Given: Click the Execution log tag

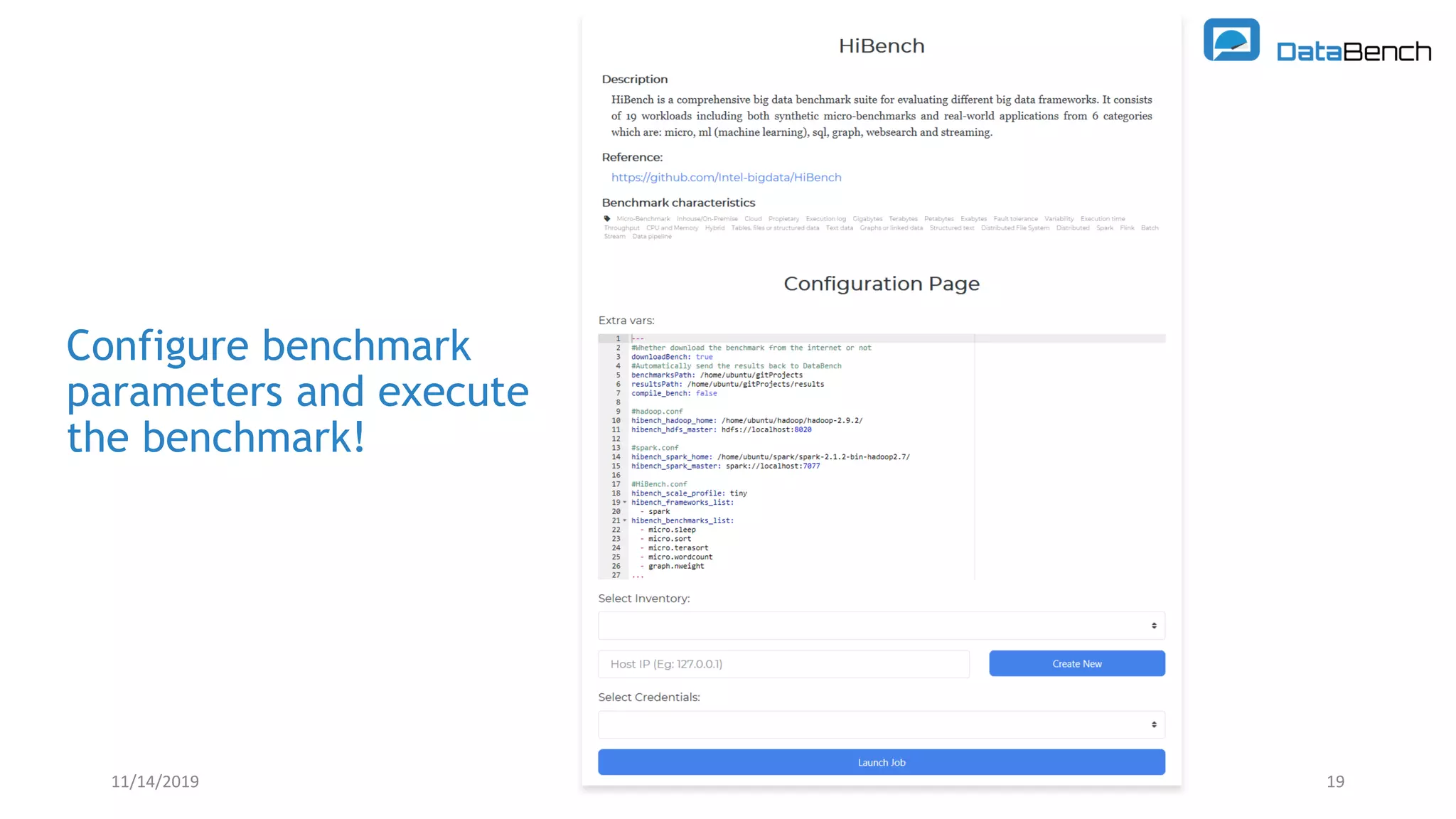Looking at the screenshot, I should [825, 219].
